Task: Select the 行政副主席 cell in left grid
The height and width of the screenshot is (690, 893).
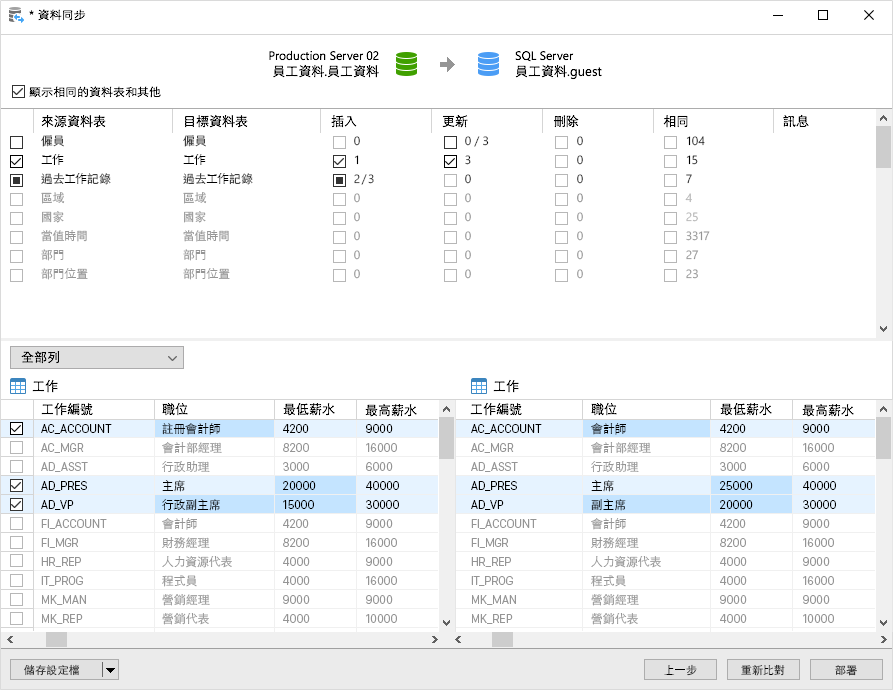Action: [214, 504]
